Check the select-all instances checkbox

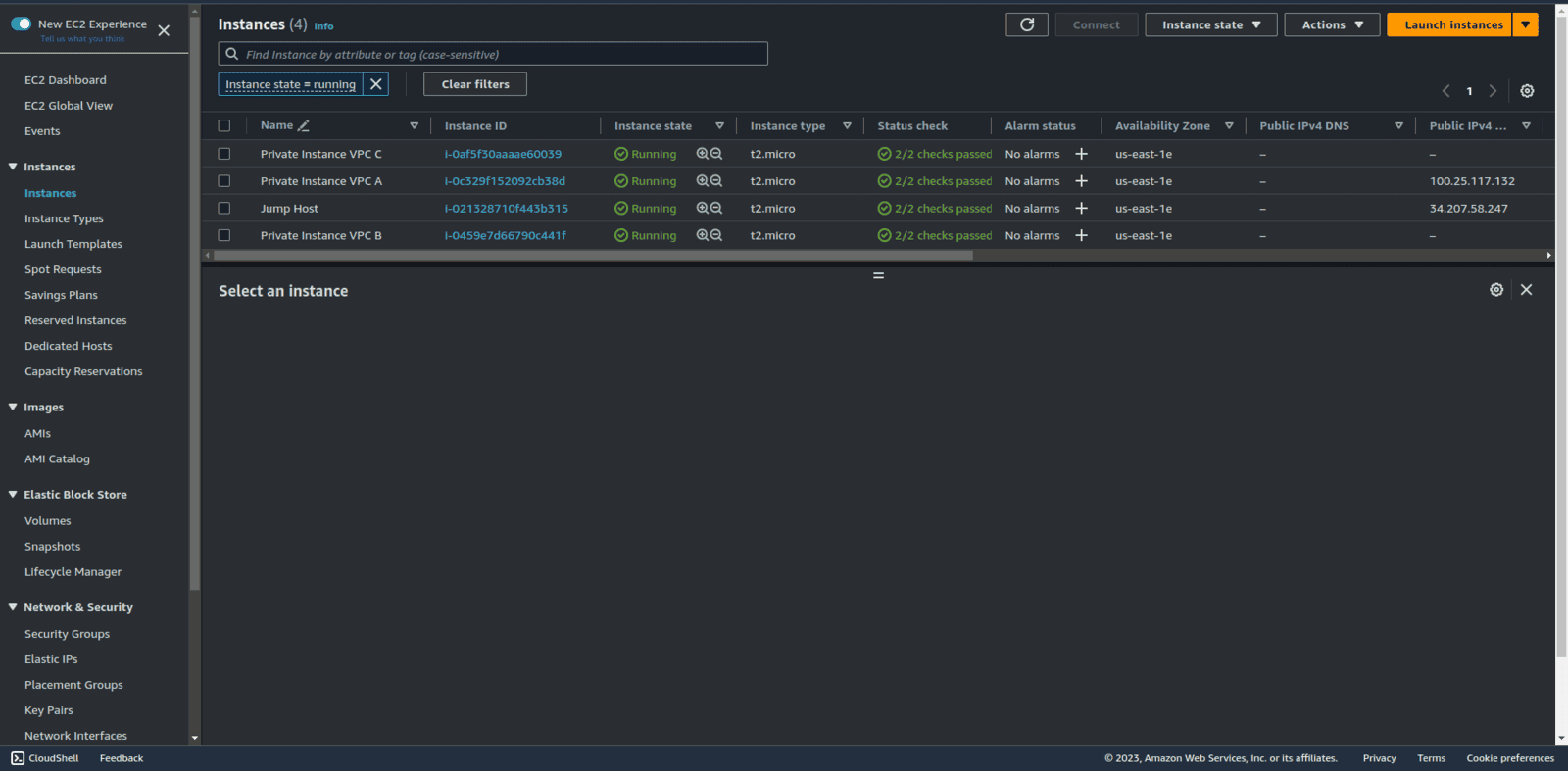(x=224, y=126)
